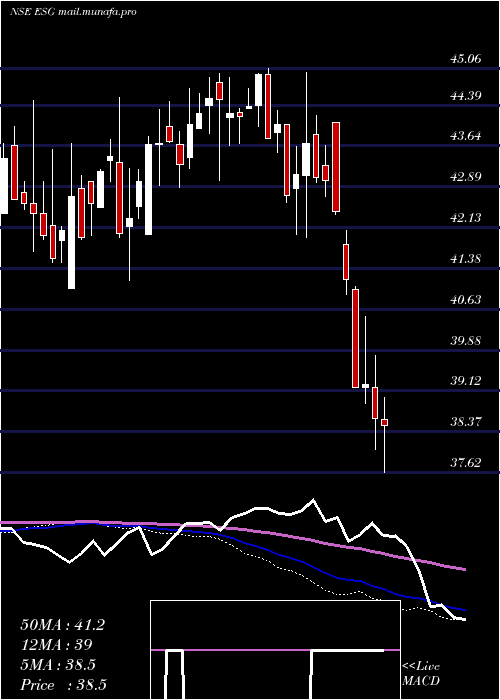Click the 'Price : 38.5' reading

point(63,685)
